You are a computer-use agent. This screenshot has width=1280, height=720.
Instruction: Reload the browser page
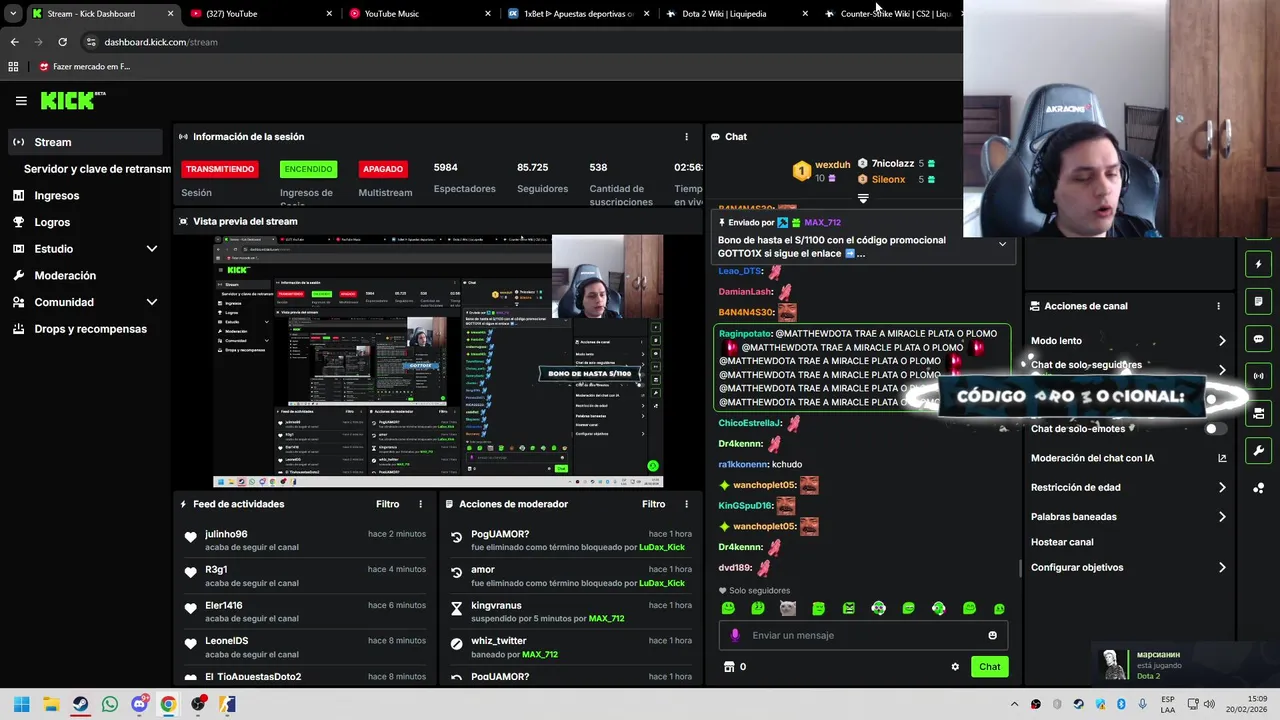click(62, 42)
